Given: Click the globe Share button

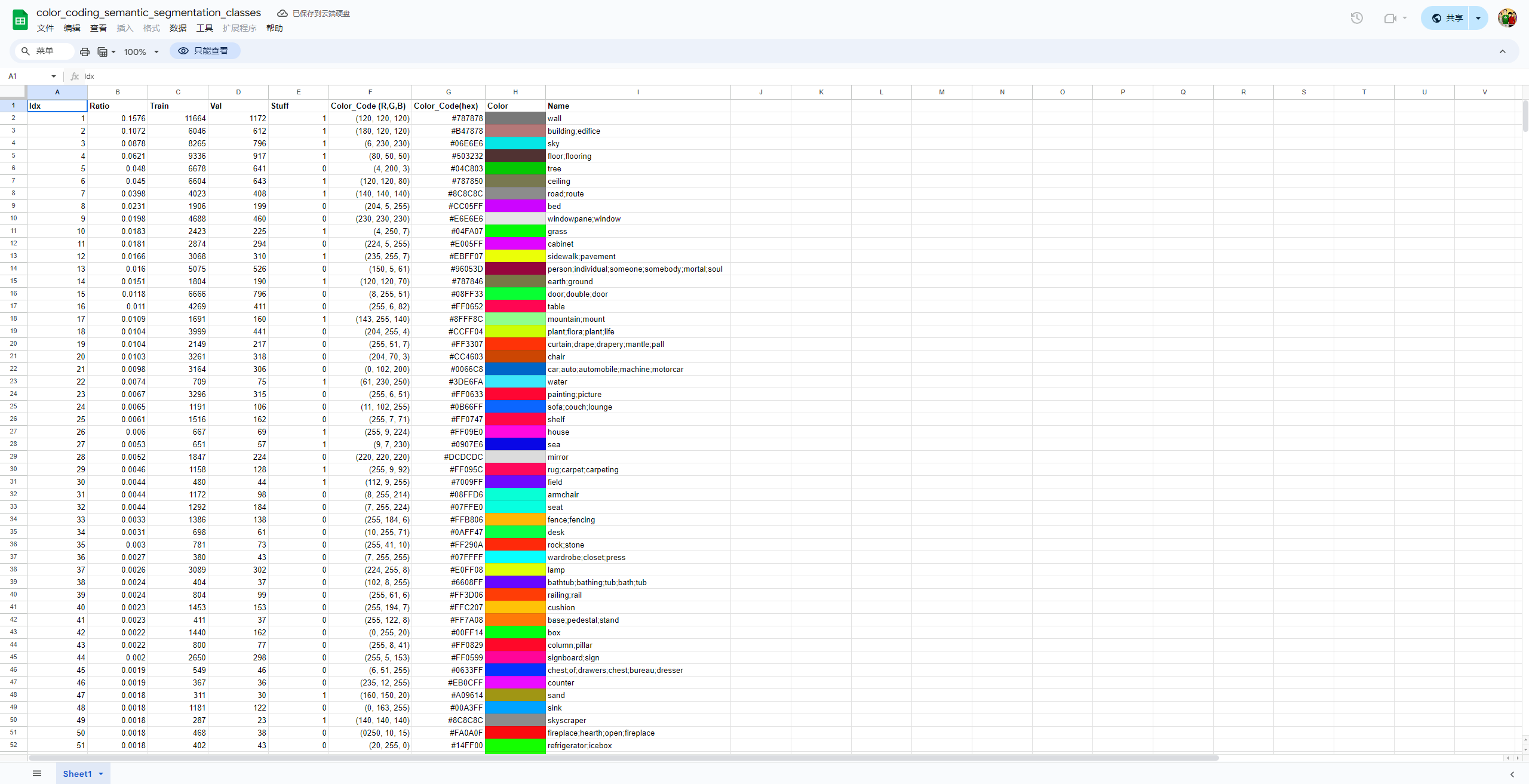Looking at the screenshot, I should pyautogui.click(x=1445, y=18).
